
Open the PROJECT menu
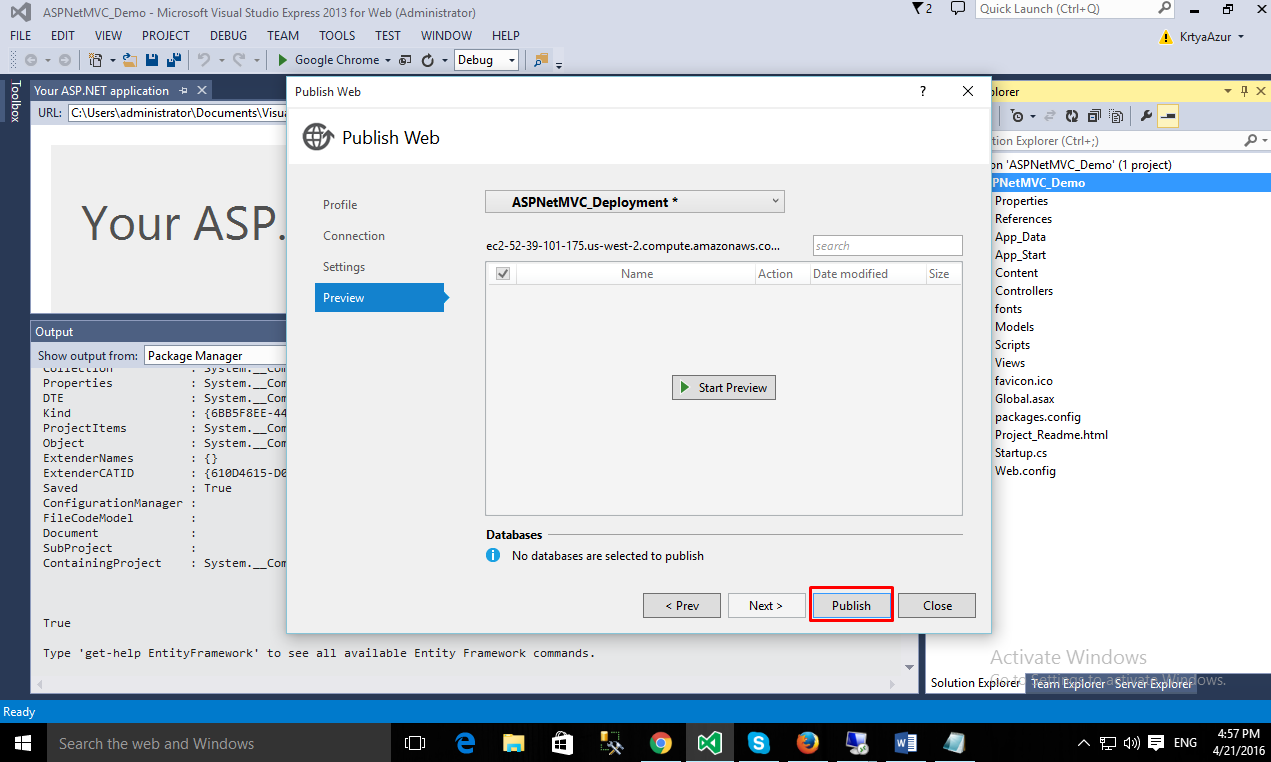(x=166, y=35)
